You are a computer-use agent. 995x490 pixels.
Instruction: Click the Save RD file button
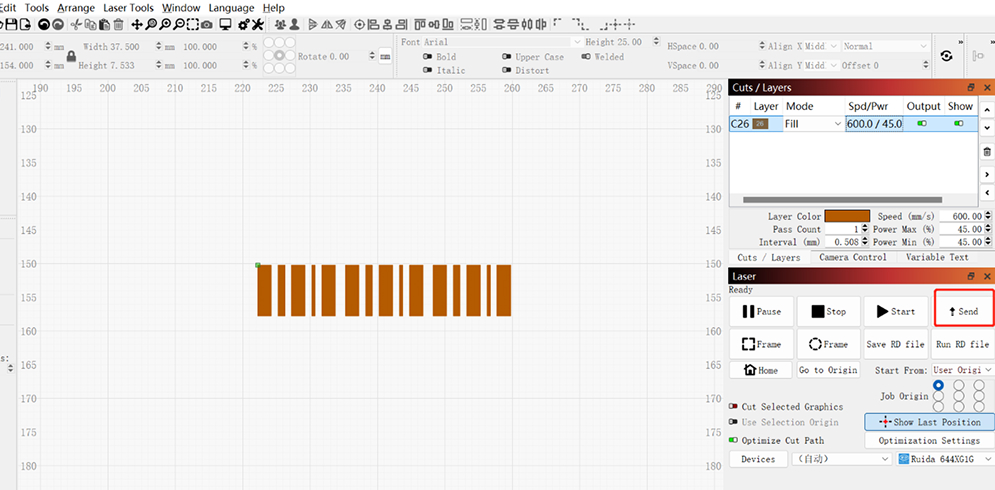(895, 344)
